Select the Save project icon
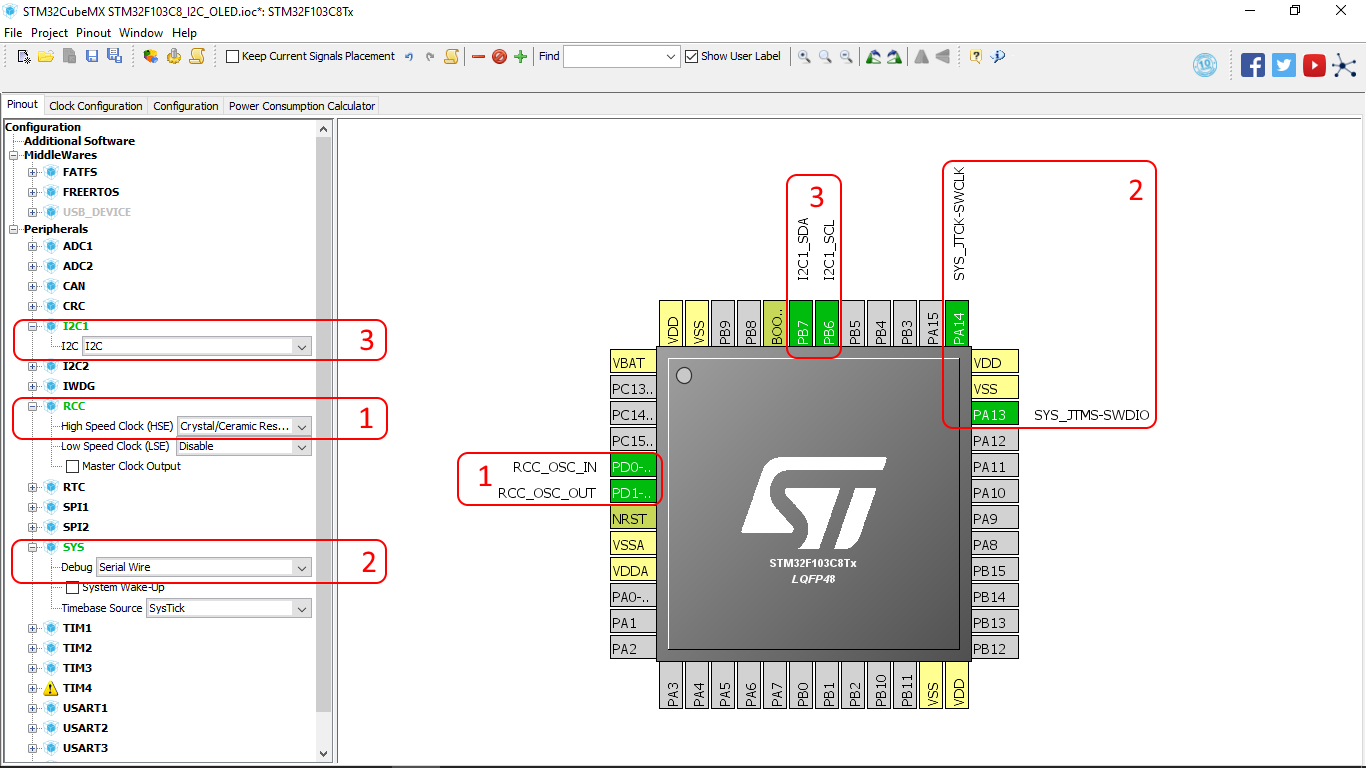This screenshot has width=1366, height=768. (x=92, y=57)
